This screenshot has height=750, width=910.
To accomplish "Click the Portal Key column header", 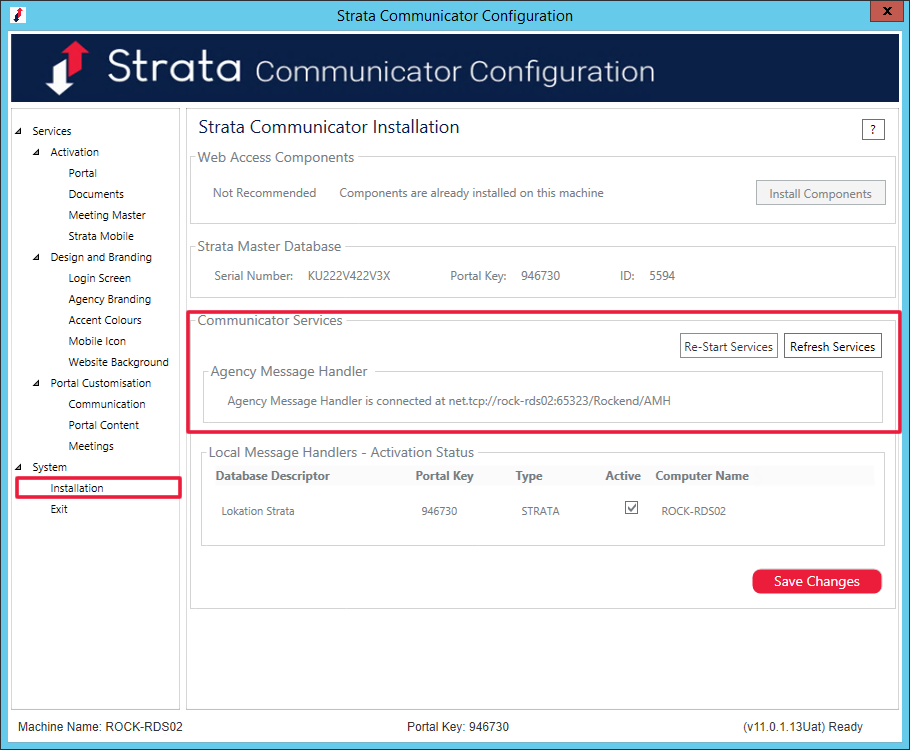I will pos(445,476).
